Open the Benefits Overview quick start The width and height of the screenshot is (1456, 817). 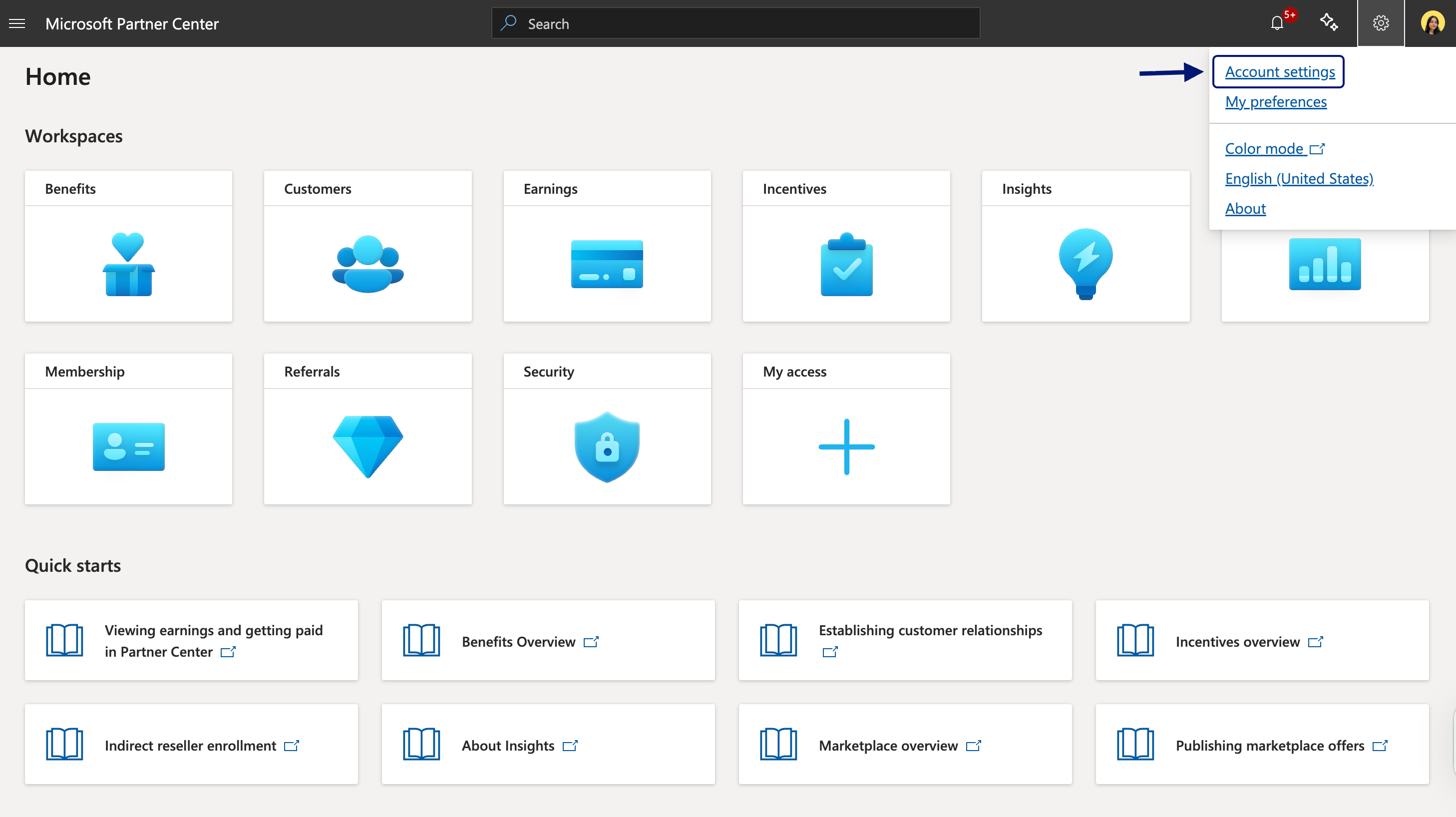tap(548, 641)
